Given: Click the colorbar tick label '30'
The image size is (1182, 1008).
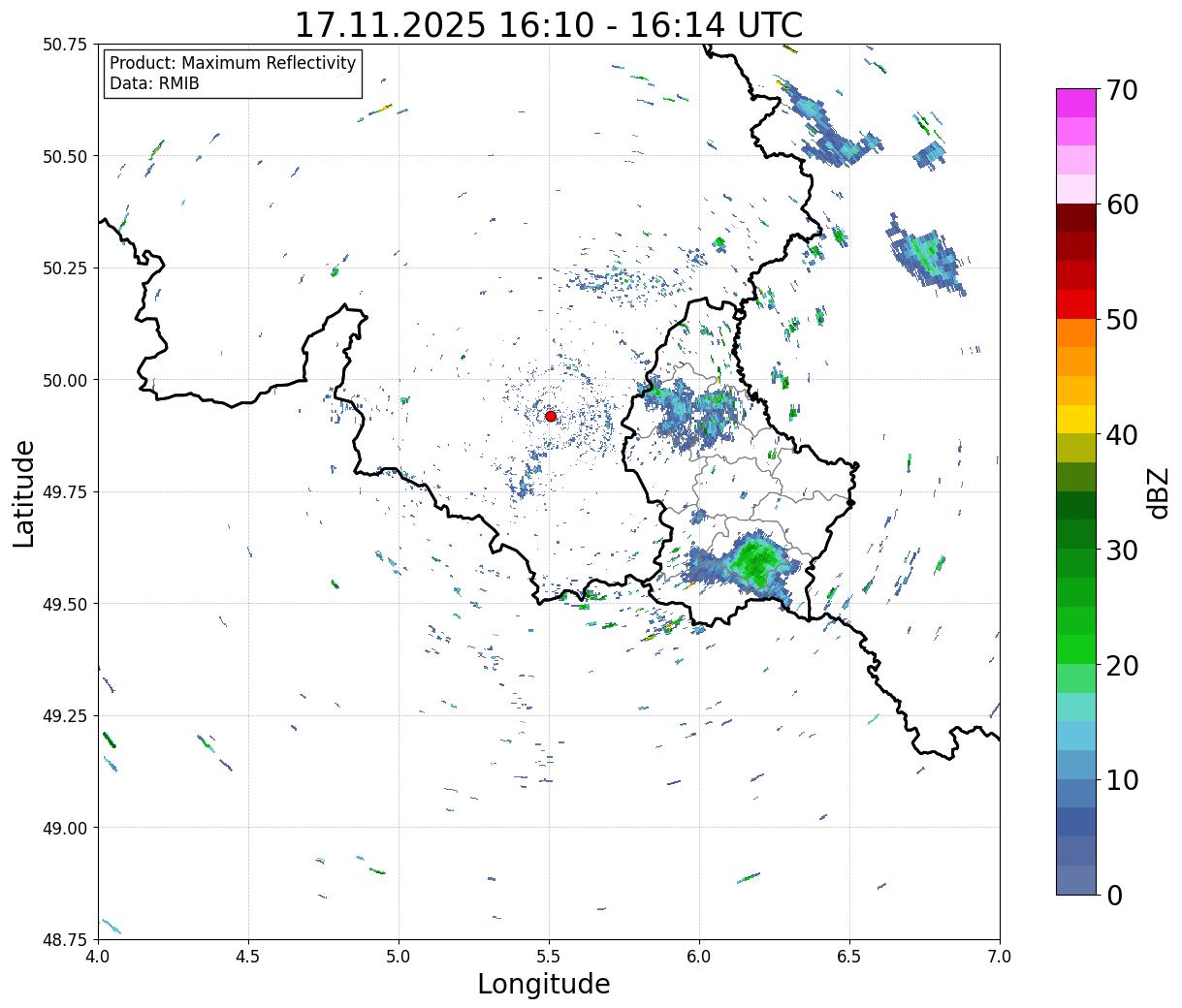Looking at the screenshot, I should point(1122,550).
